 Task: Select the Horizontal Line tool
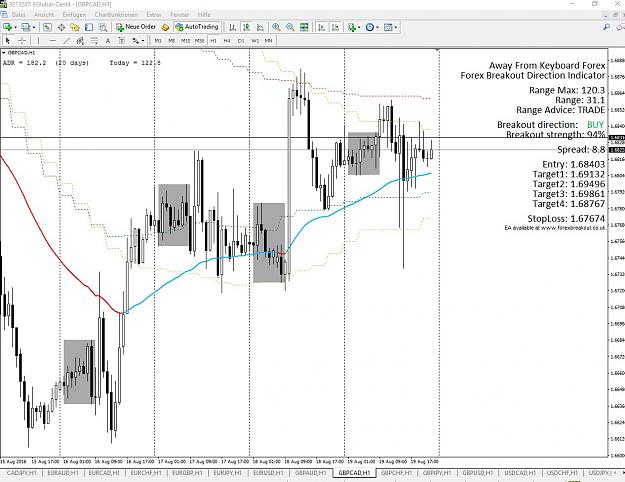[x=53, y=41]
